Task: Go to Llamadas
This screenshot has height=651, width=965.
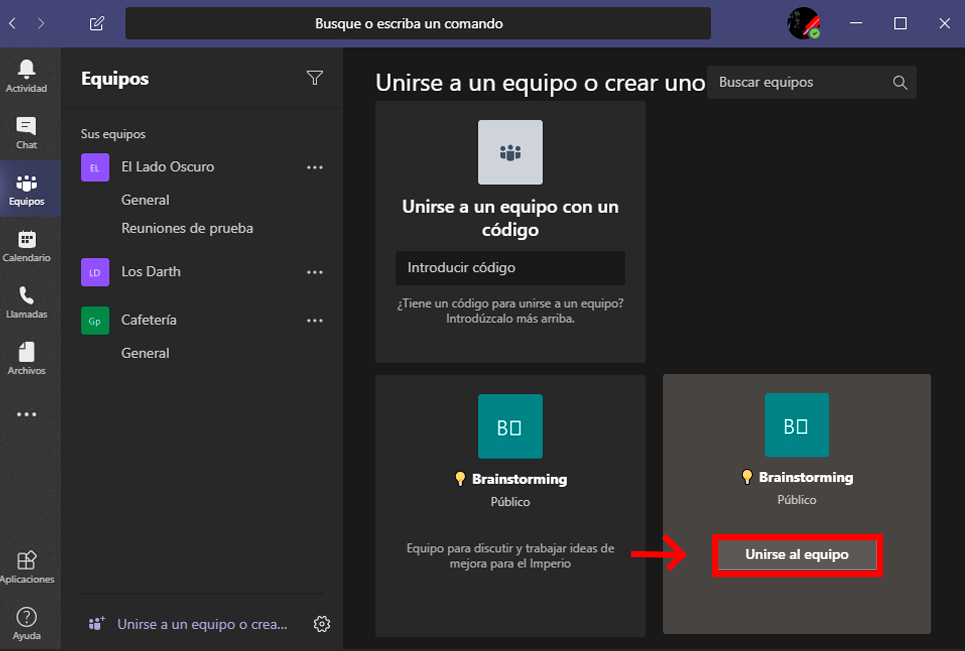Action: click(x=27, y=301)
